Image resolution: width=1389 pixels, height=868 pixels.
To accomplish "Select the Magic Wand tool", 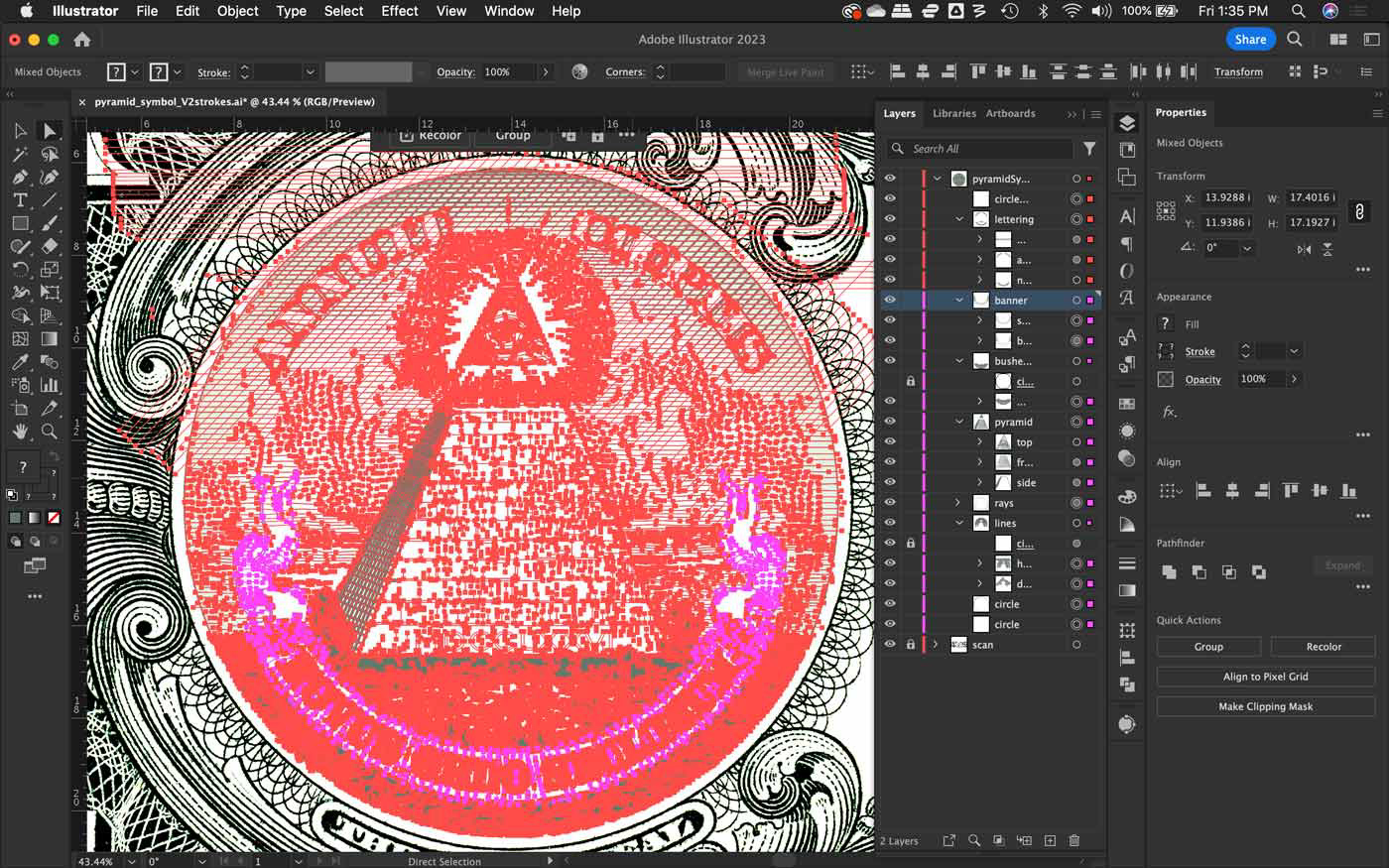I will (x=20, y=154).
